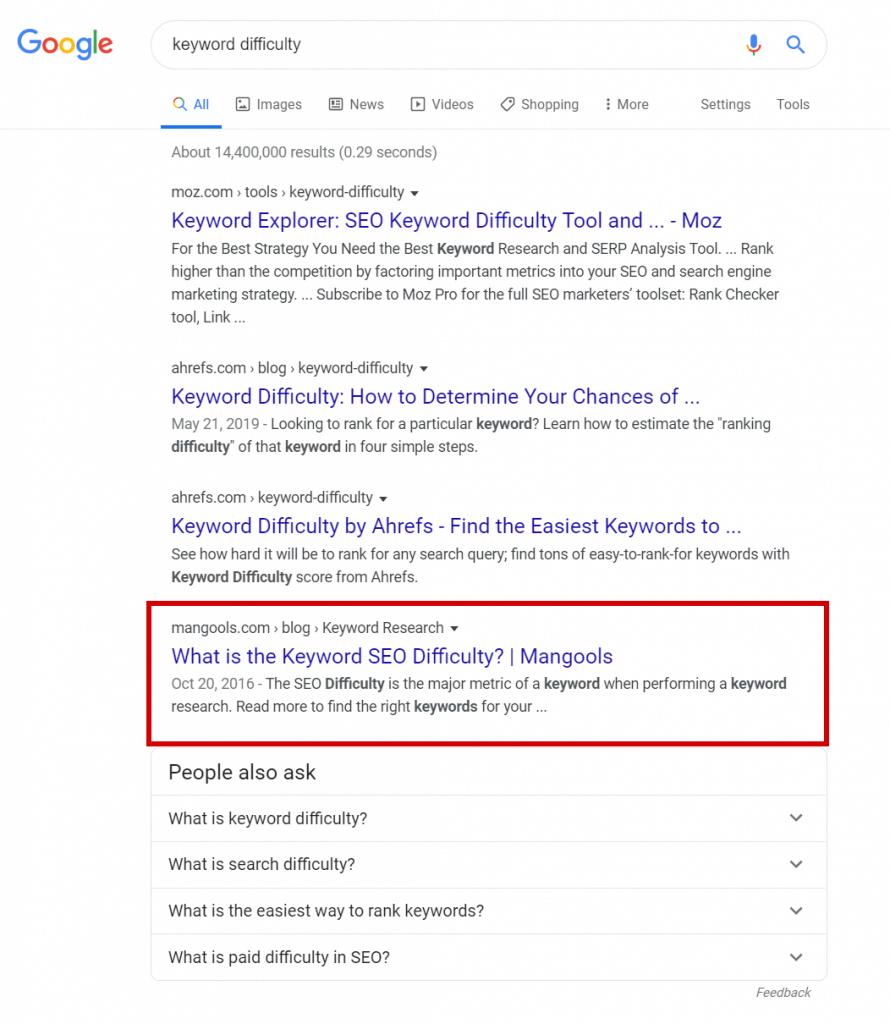Switch to the All tab
The width and height of the screenshot is (890, 1024).
click(x=191, y=104)
